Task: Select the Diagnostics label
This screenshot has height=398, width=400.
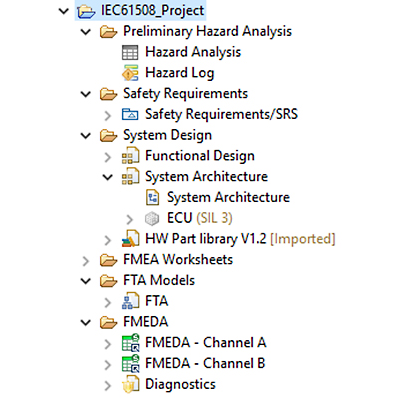Action: (180, 385)
